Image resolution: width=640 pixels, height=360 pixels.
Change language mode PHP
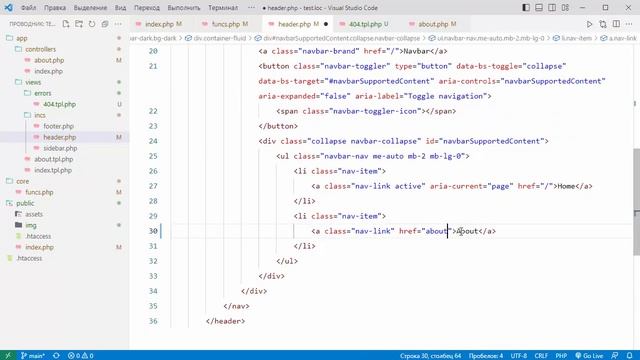point(561,356)
